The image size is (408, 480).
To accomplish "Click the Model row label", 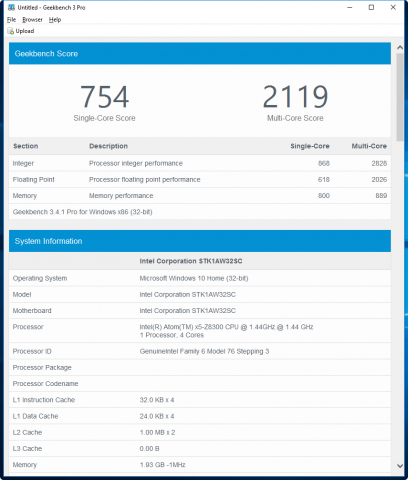I will tap(22, 294).
